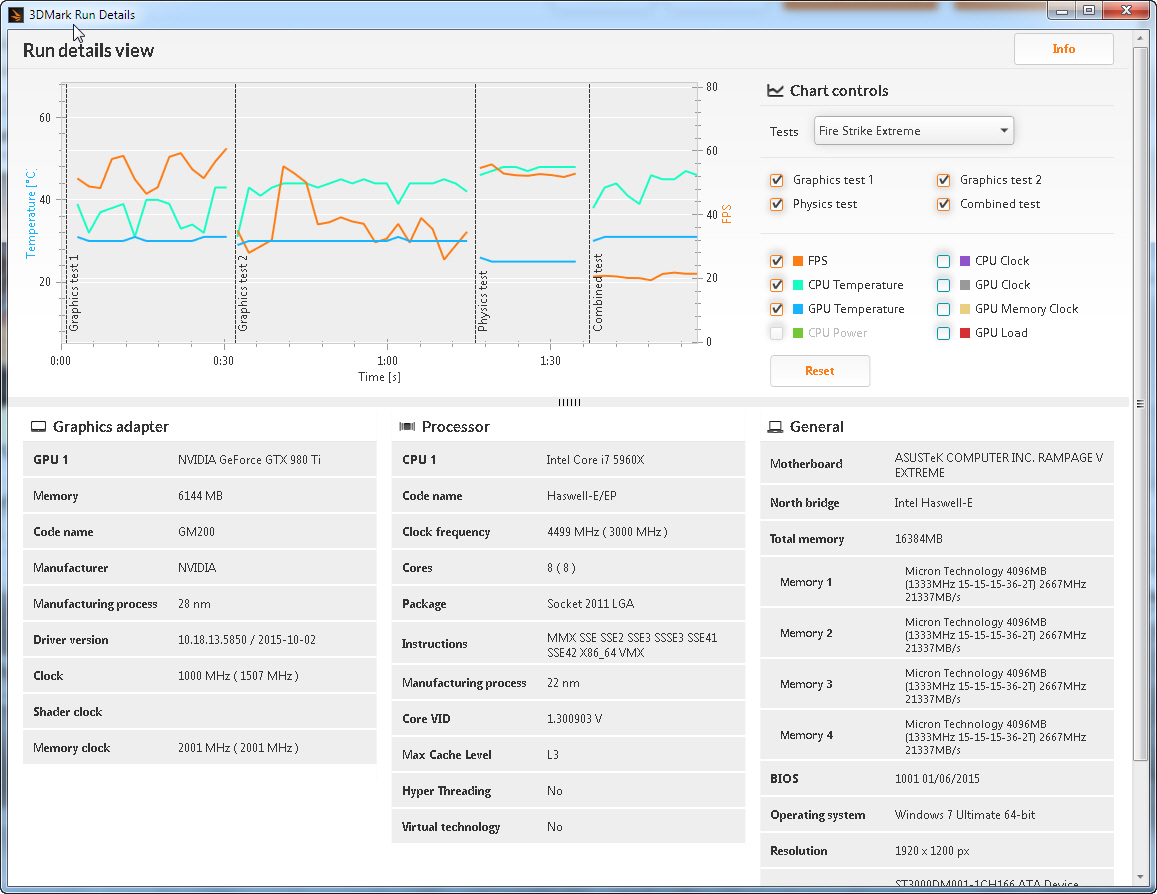Click the Socket 2011 LGA package value
Image resolution: width=1157 pixels, height=894 pixels.
(x=590, y=603)
